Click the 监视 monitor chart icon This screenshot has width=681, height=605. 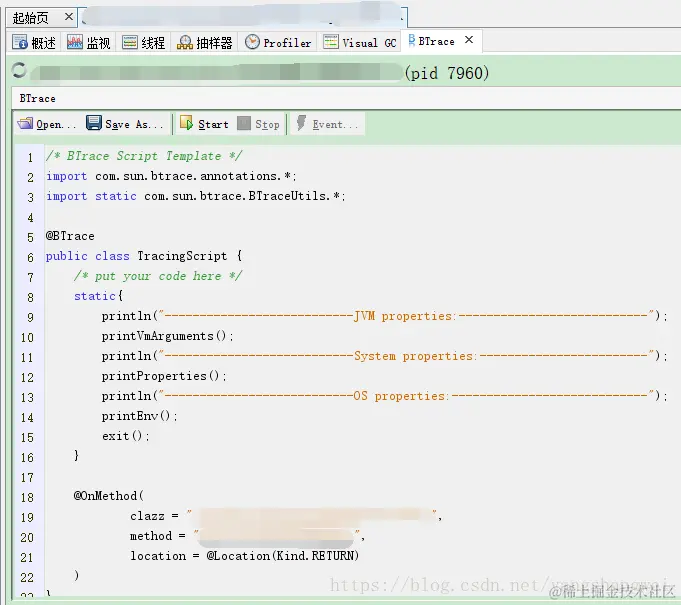pos(75,42)
